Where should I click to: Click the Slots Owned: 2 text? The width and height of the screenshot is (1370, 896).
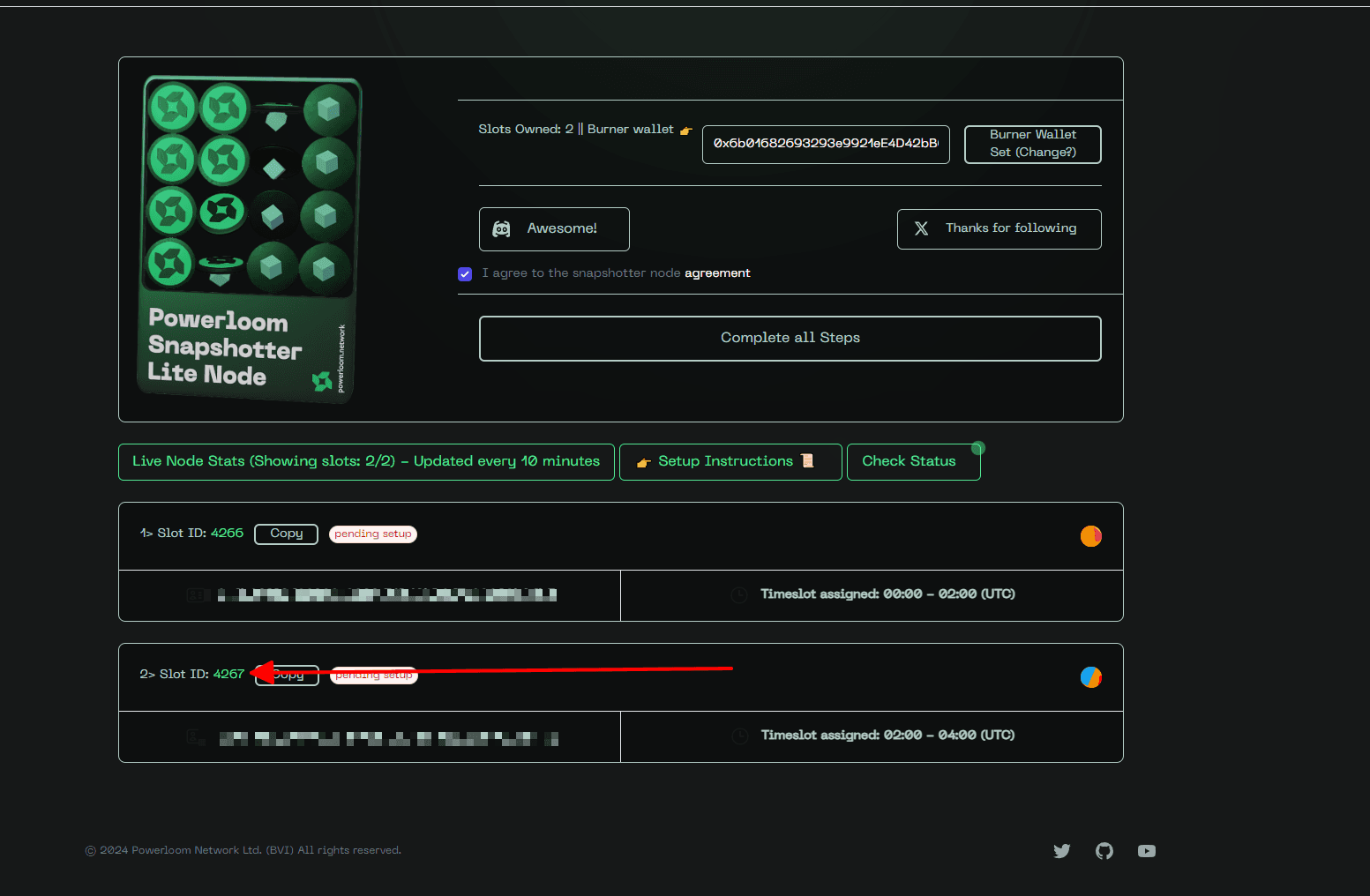[526, 130]
